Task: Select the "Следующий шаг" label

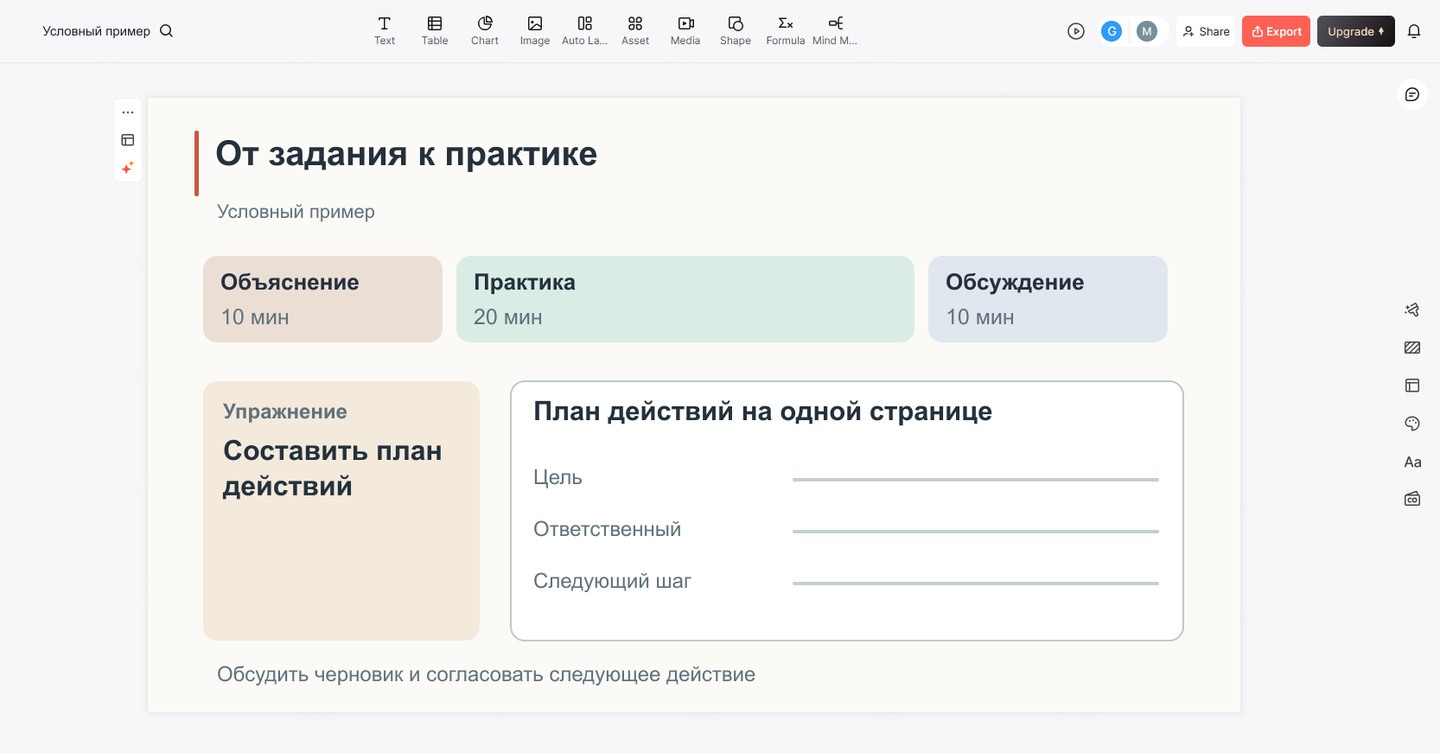Action: tap(612, 581)
